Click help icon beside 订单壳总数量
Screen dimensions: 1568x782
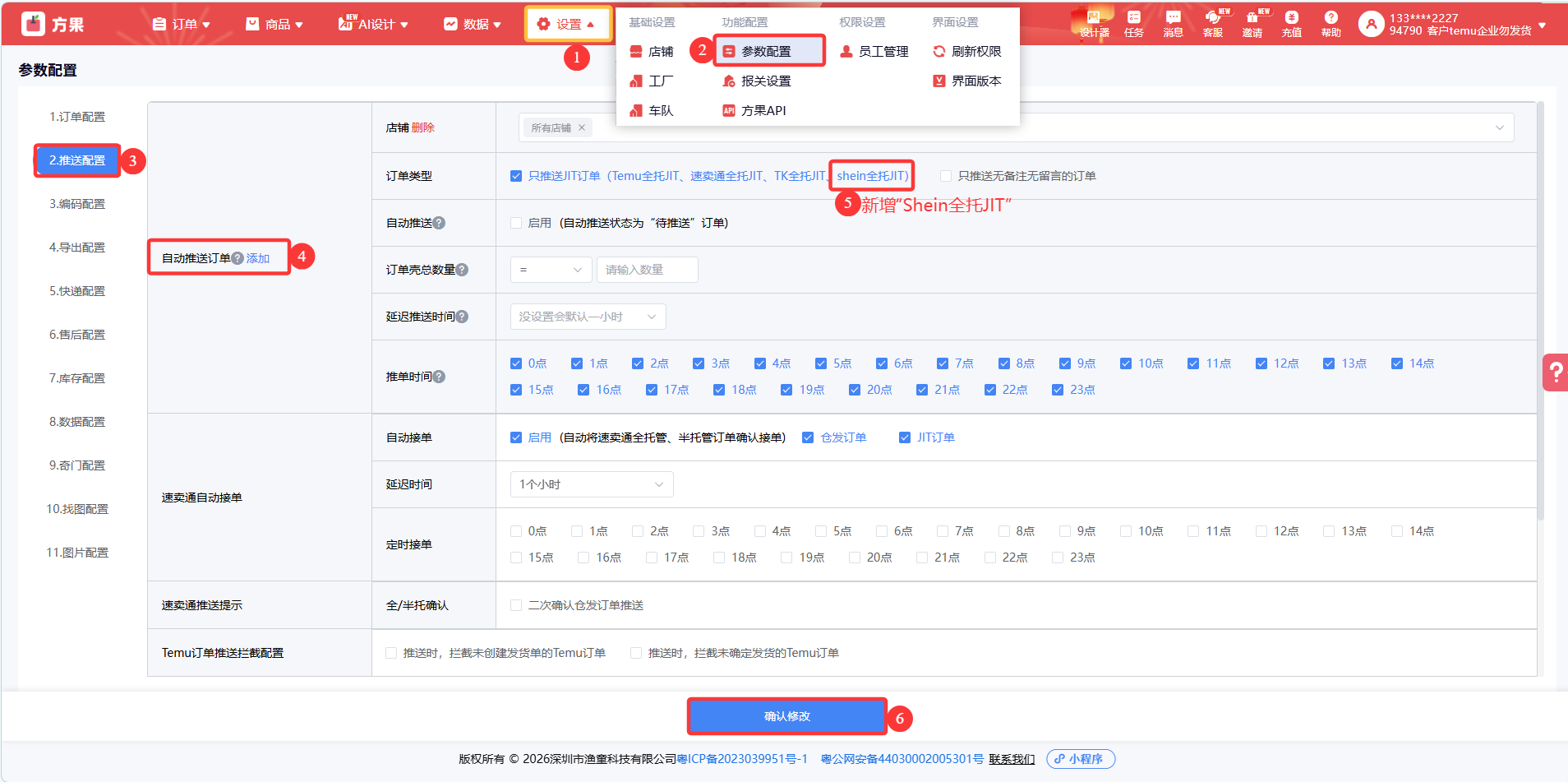[x=462, y=270]
